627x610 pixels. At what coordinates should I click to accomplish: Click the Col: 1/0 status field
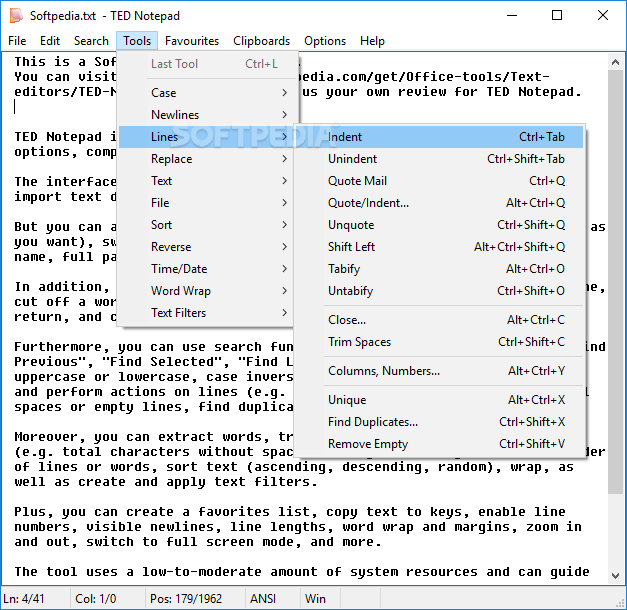pyautogui.click(x=107, y=598)
